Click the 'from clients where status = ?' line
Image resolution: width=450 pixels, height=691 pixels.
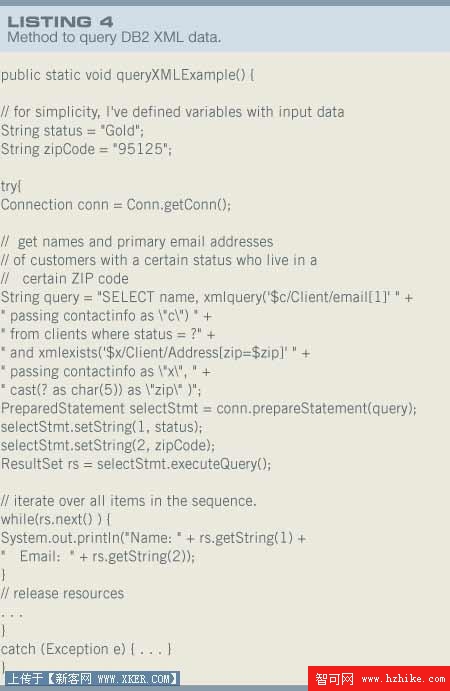point(108,334)
